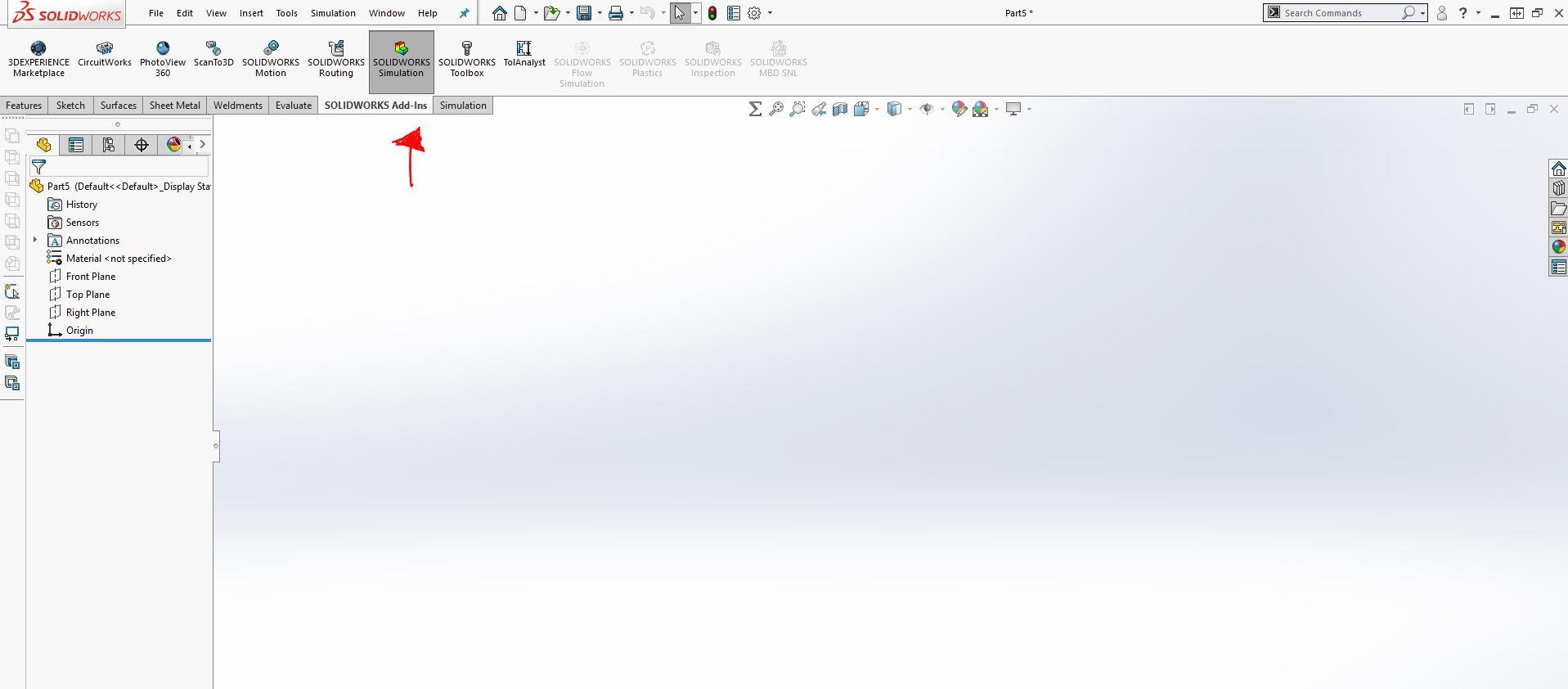Screen dimensions: 1568x689
Task: Click Material <not specified> in the tree
Action: pyautogui.click(x=119, y=259)
